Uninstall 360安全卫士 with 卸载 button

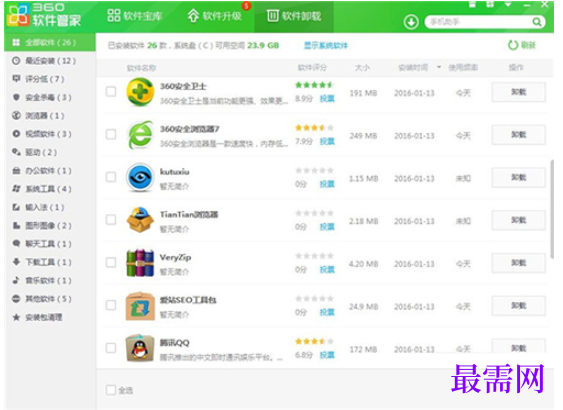518,92
